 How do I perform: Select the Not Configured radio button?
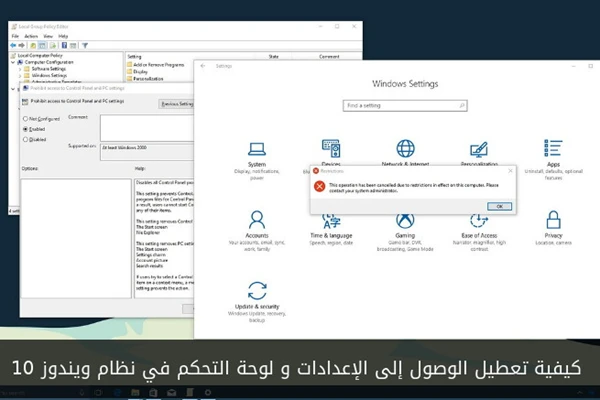coord(26,119)
